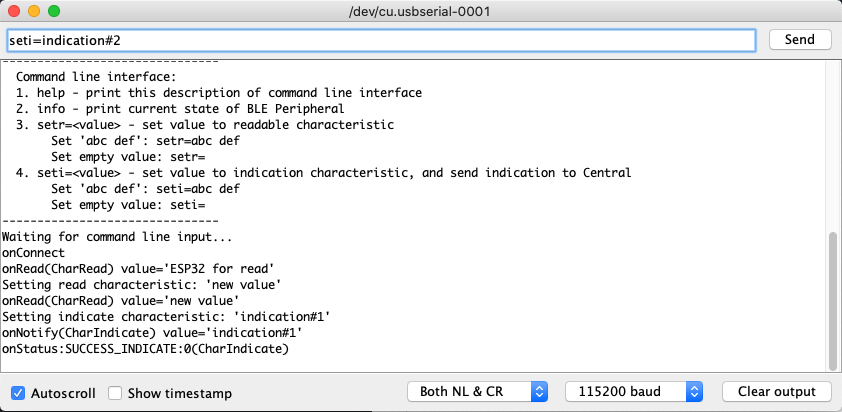This screenshot has width=842, height=412.
Task: Click the help command description line
Action: 219,92
